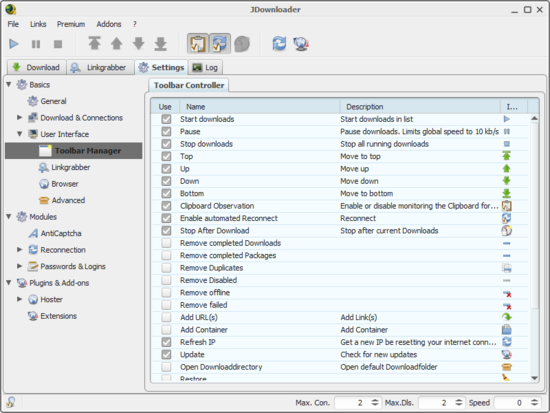
Task: Click the table scrollbar down arrow
Action: 534,378
